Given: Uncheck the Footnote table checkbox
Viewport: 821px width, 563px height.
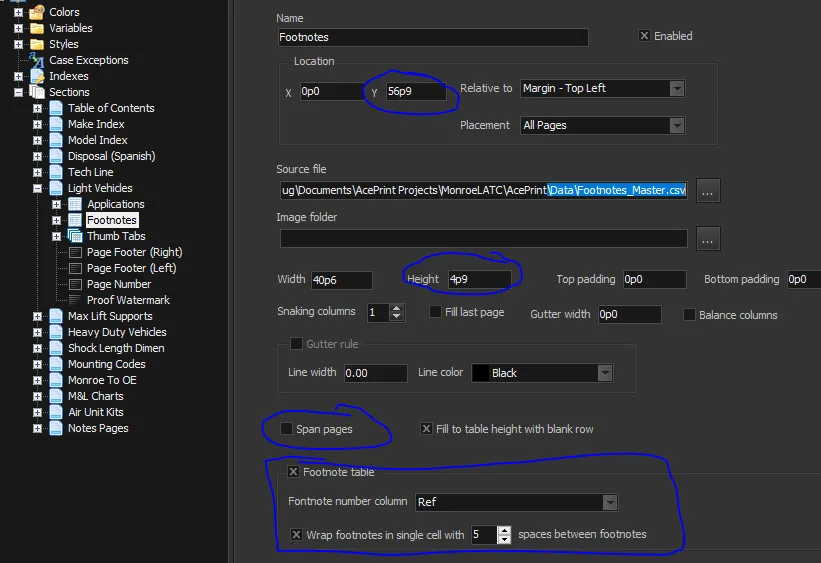Looking at the screenshot, I should [294, 472].
